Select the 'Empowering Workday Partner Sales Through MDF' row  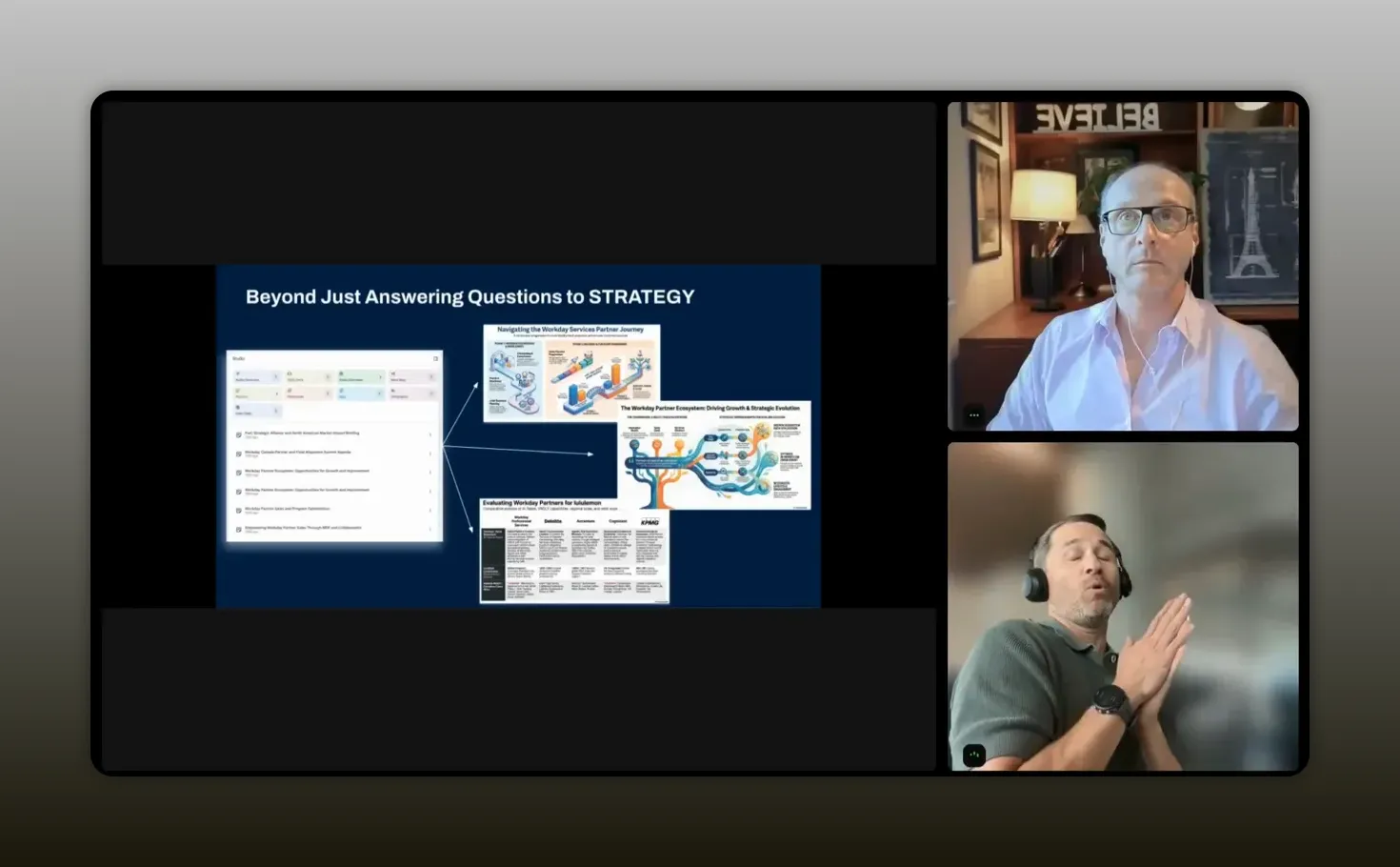tap(334, 529)
